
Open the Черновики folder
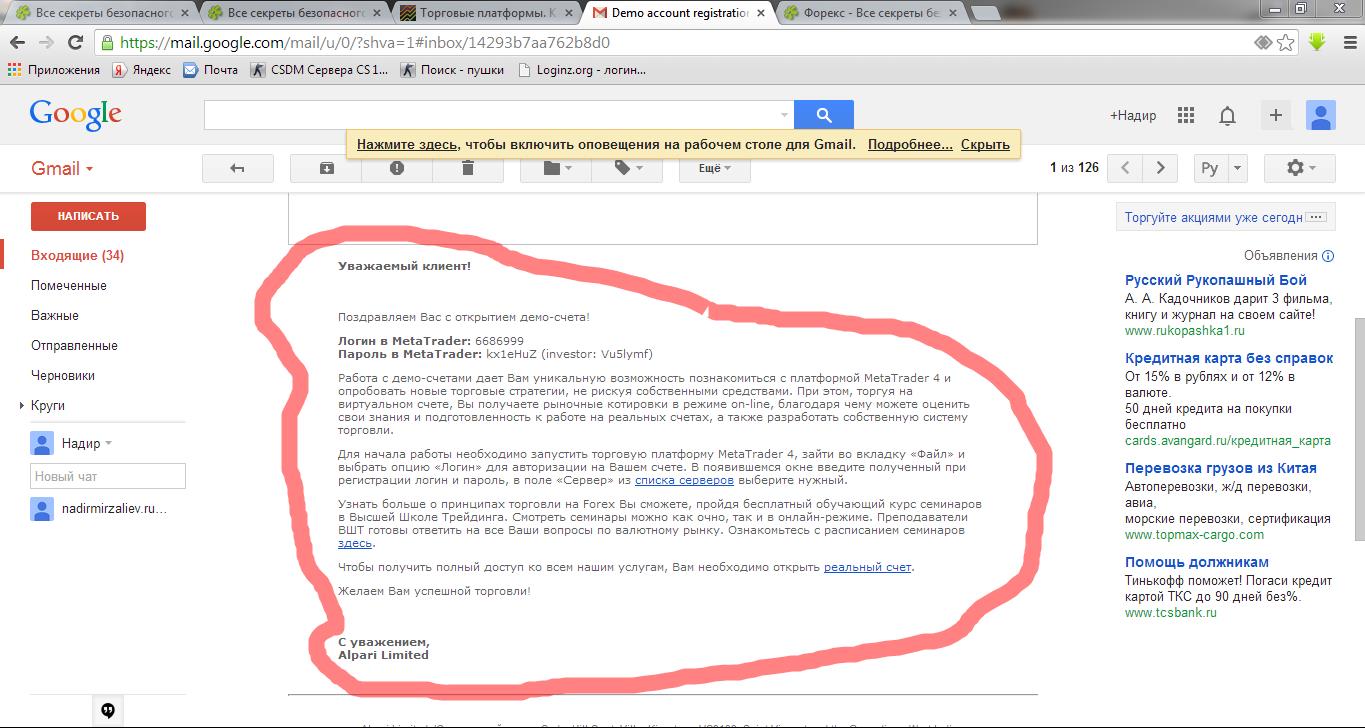coord(63,376)
